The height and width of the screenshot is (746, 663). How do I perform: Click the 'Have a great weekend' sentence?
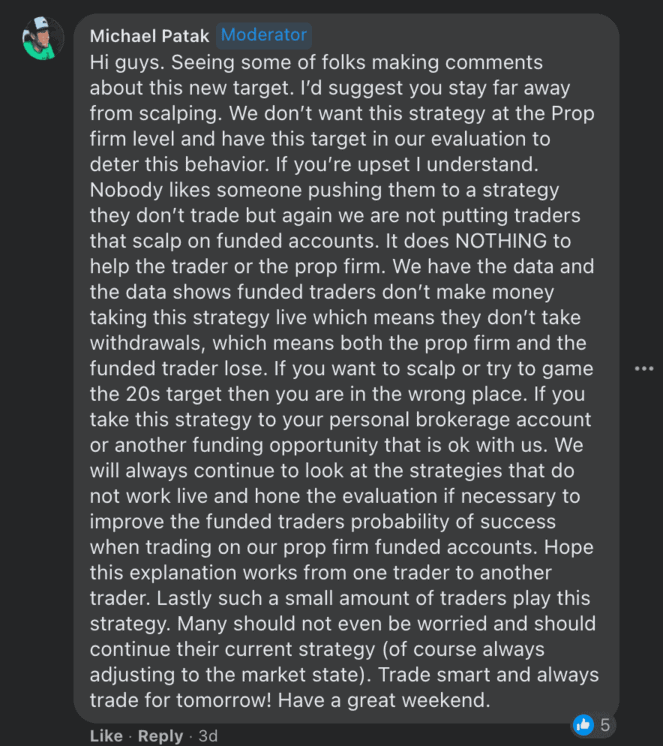click(x=384, y=700)
